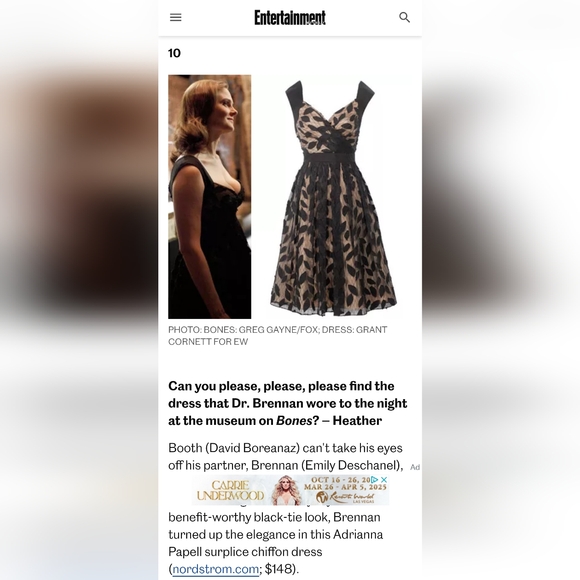Click the Ad label beside banner
Viewport: 580px width, 580px height.
click(415, 467)
